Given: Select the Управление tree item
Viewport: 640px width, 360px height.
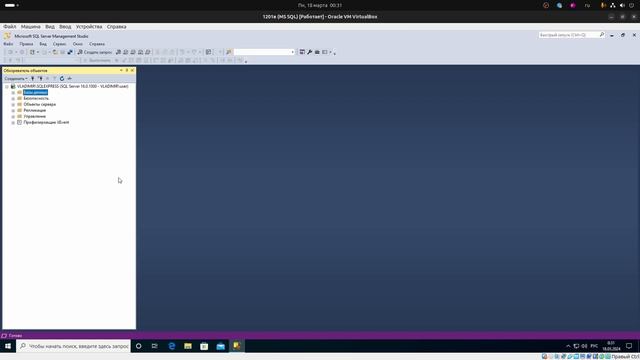Looking at the screenshot, I should [35, 116].
